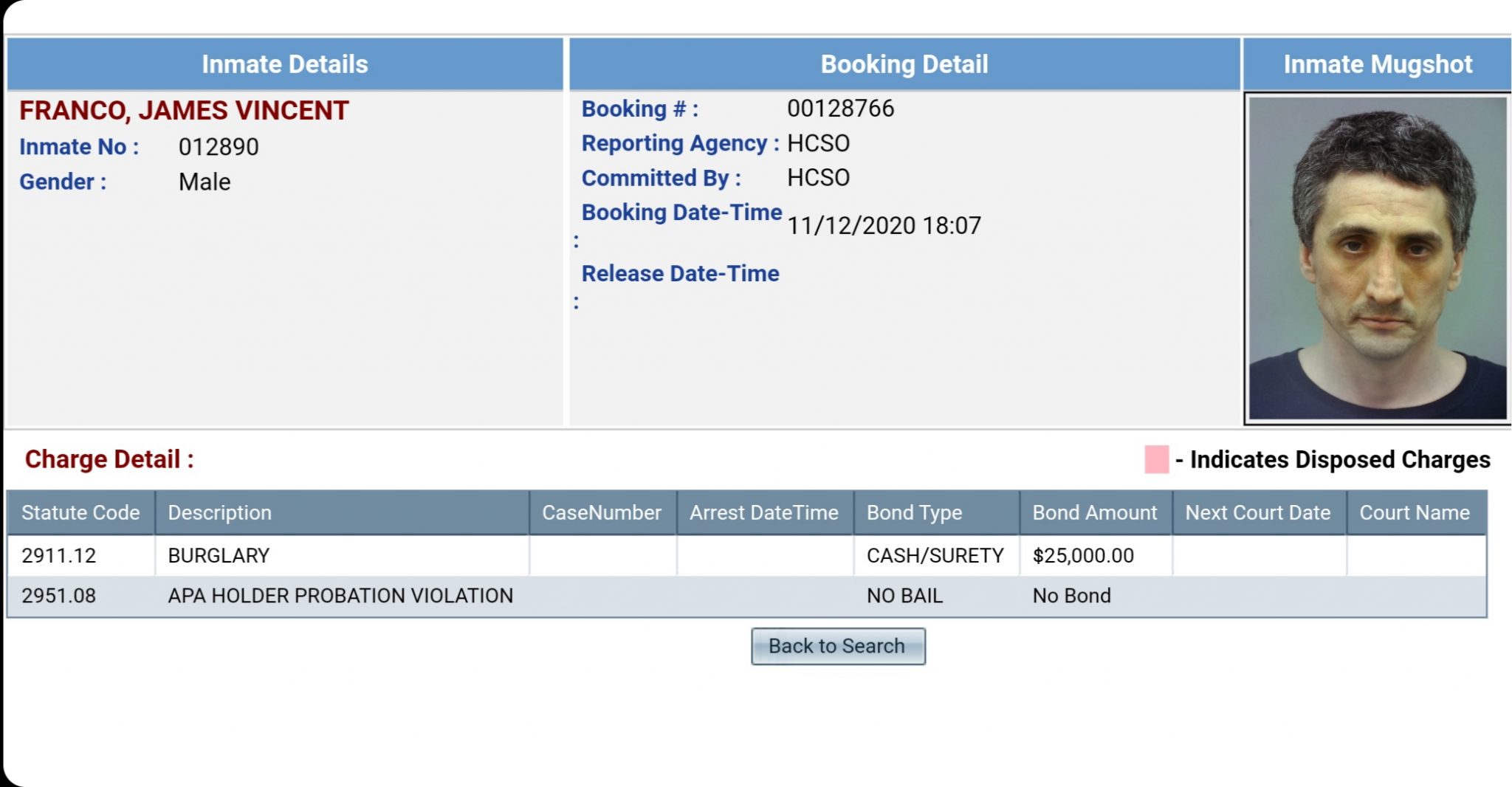Click the Arrest DateTime column header
The width and height of the screenshot is (1512, 787).
[x=763, y=512]
